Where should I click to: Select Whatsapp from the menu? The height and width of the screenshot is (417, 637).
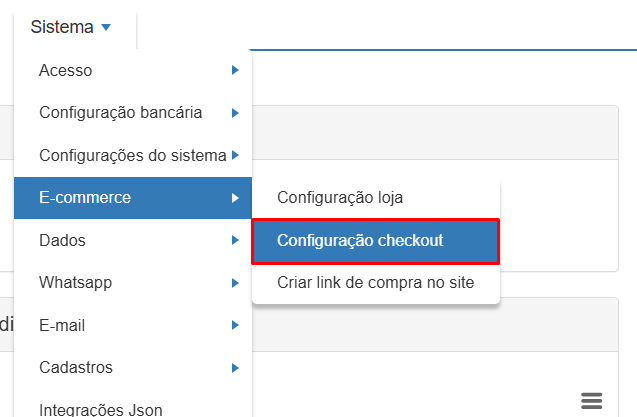75,282
